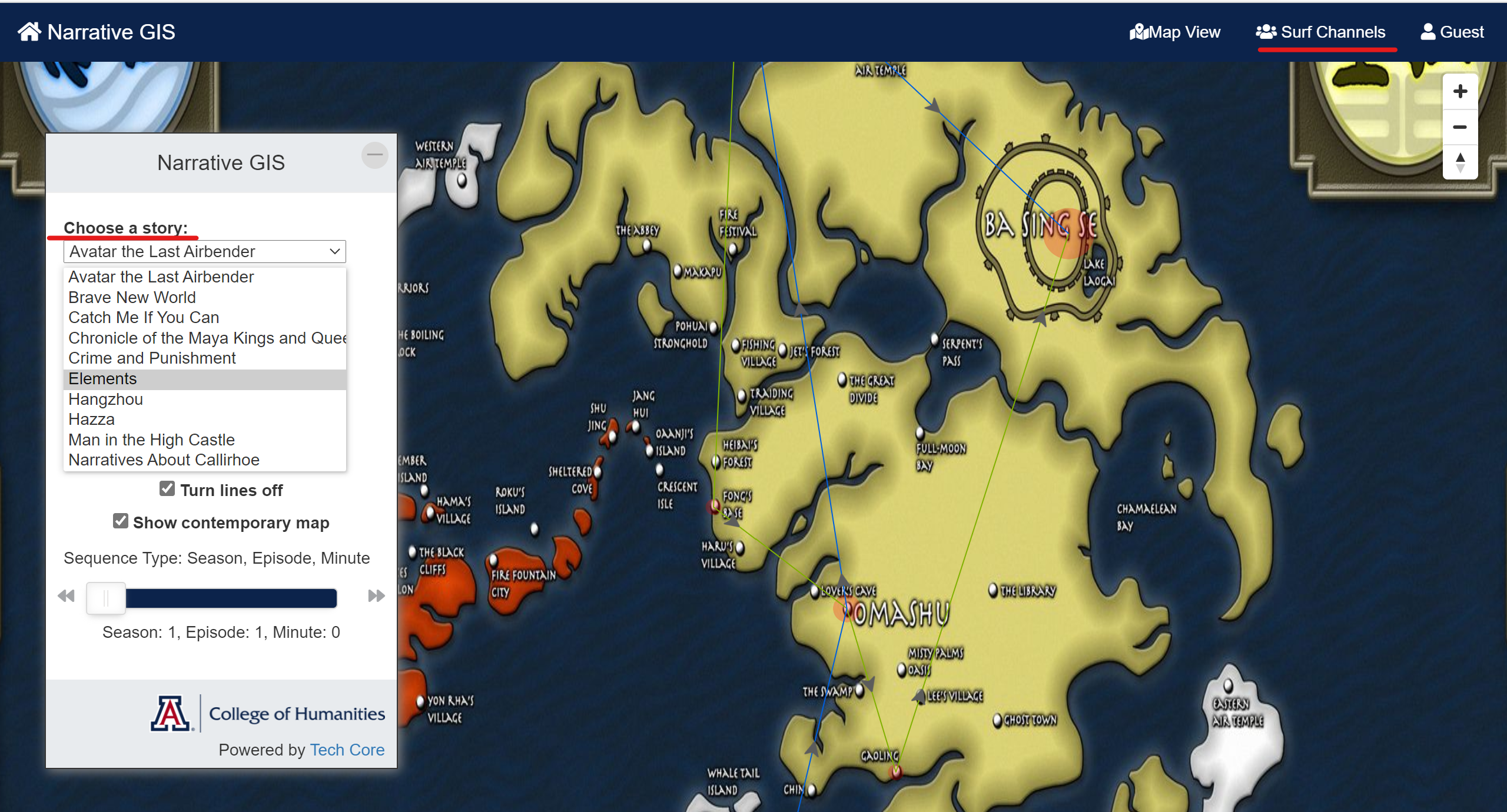
Task: Click the Swamp location marker
Action: [860, 690]
